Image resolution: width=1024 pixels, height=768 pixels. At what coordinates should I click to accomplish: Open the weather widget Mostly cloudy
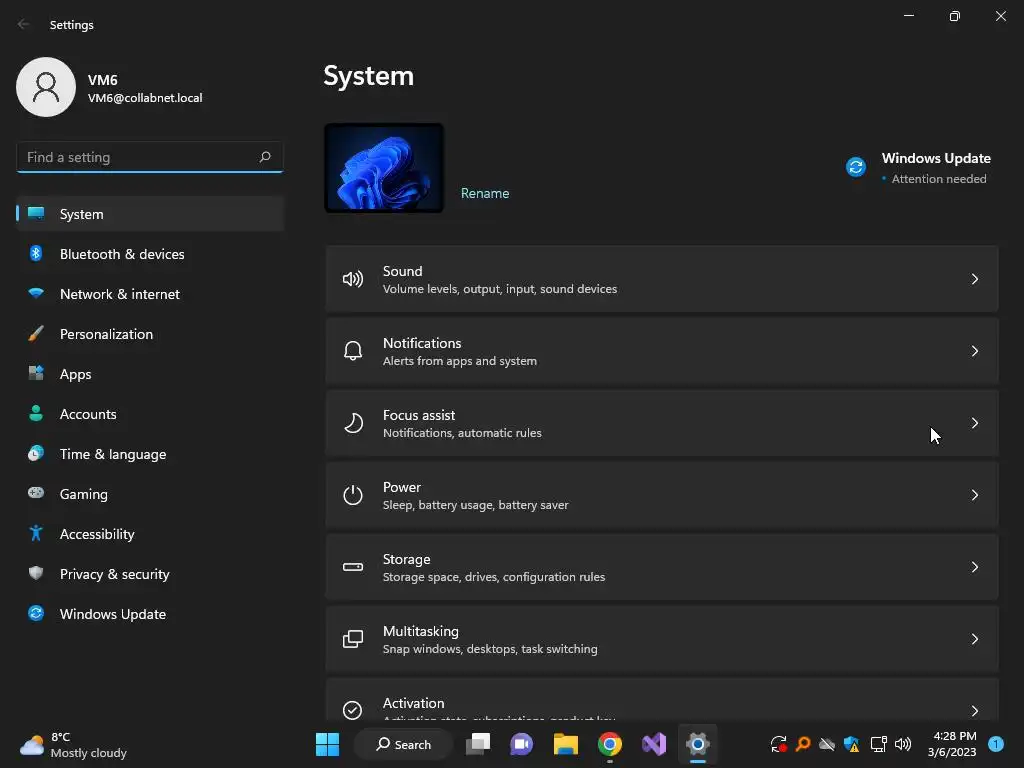pyautogui.click(x=73, y=744)
